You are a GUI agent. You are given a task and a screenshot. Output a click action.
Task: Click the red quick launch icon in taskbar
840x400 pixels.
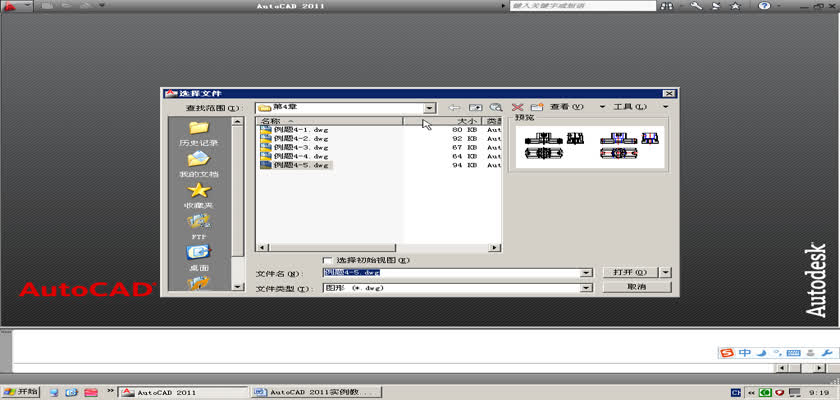point(90,393)
